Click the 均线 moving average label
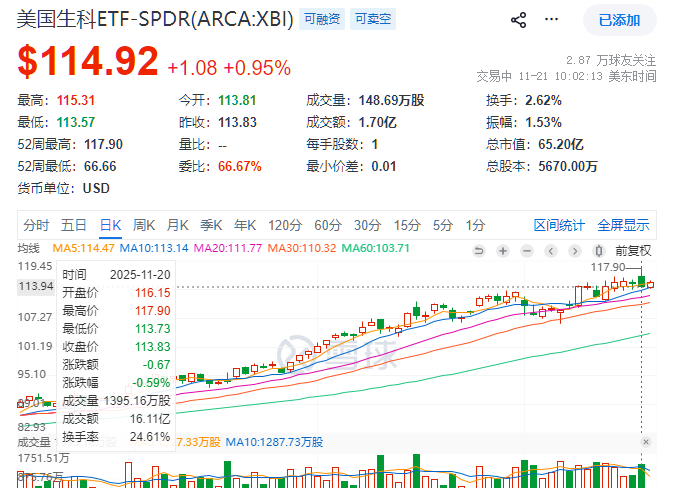 [29, 248]
